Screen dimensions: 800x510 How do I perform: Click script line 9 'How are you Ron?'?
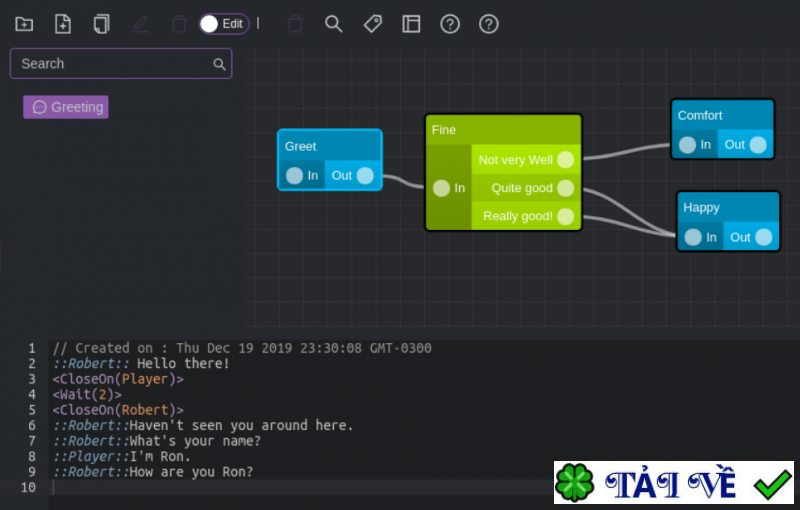tap(191, 472)
